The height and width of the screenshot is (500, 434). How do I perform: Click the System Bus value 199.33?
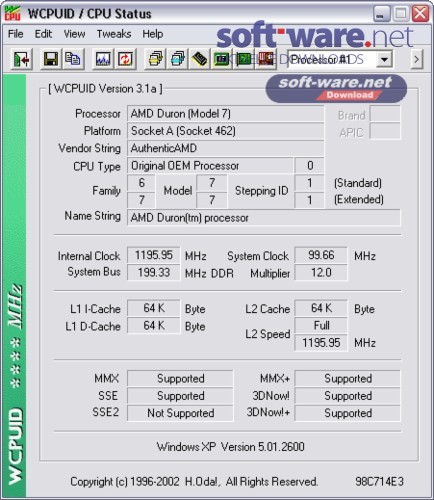(x=154, y=273)
